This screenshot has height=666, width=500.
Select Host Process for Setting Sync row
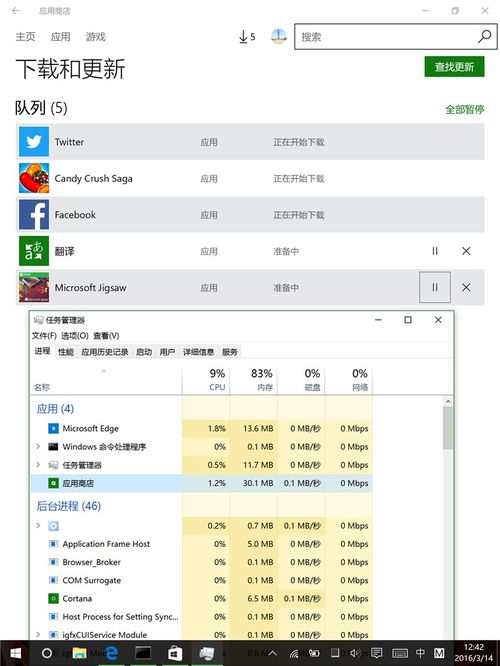click(x=201, y=617)
